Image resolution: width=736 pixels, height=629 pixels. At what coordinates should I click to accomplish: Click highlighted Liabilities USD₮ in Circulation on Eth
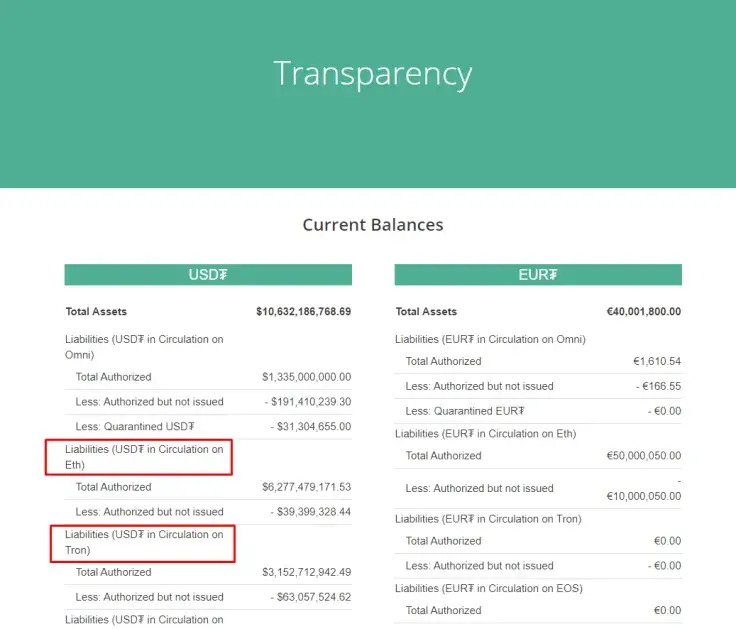tap(144, 457)
